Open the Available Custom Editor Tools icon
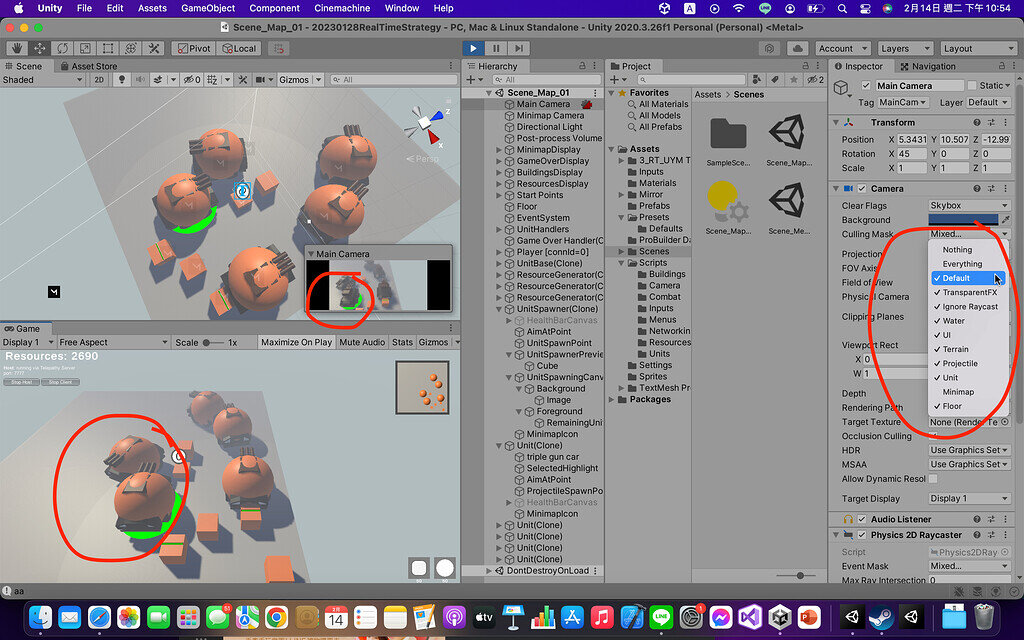Screen dimensions: 1024x640 point(155,47)
